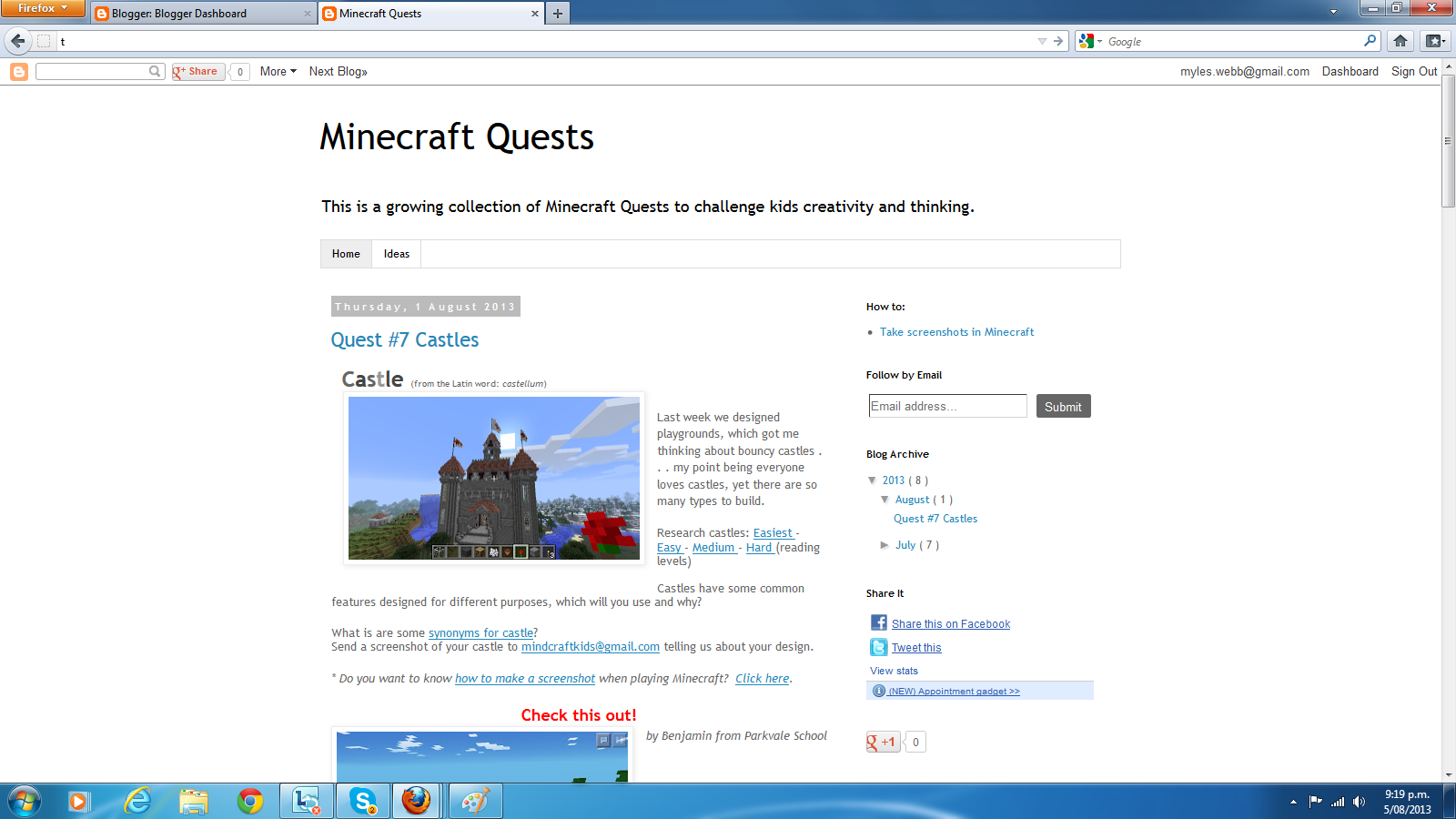Open the list all tabs dropdown

(1333, 12)
